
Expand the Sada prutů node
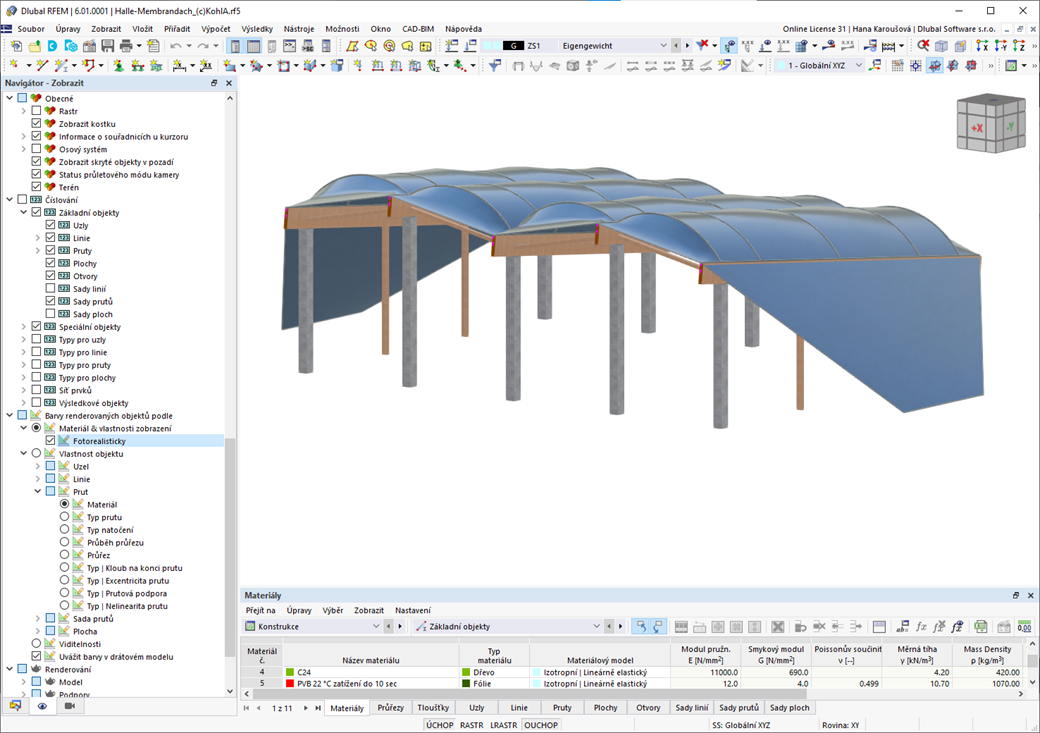click(38, 618)
